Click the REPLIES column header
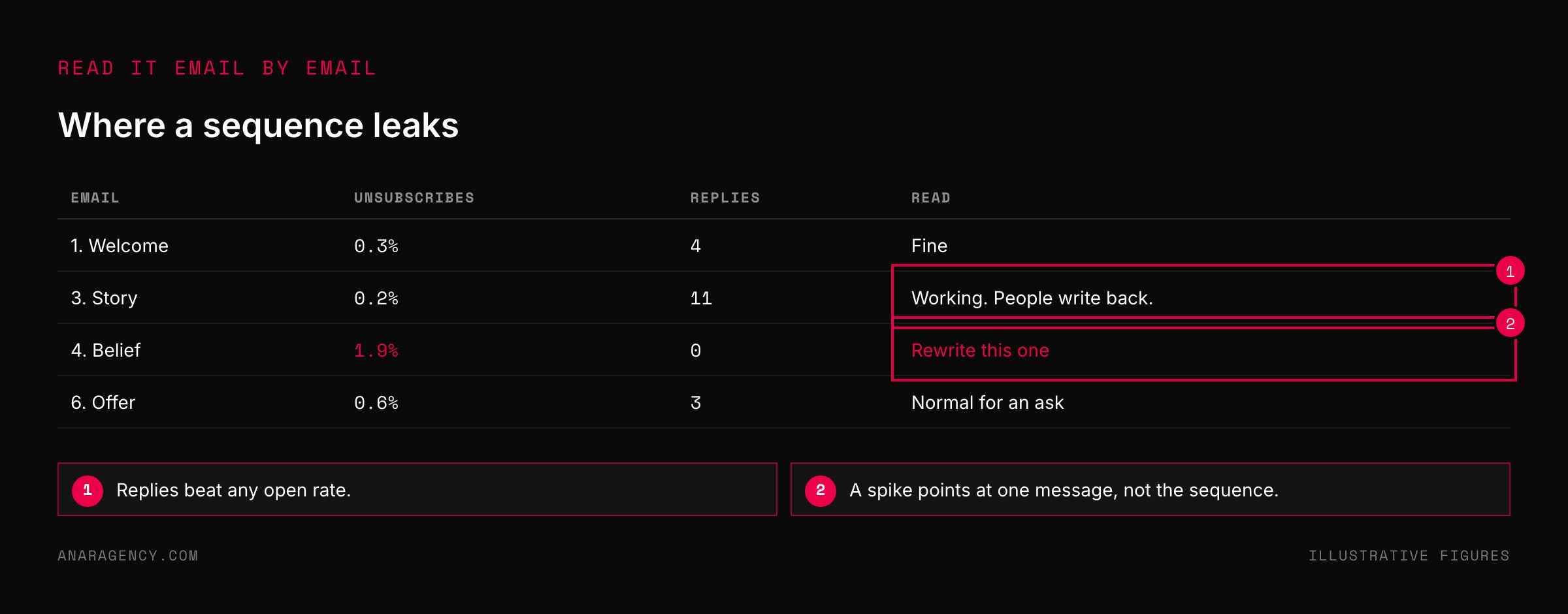This screenshot has height=614, width=1568. click(x=725, y=198)
